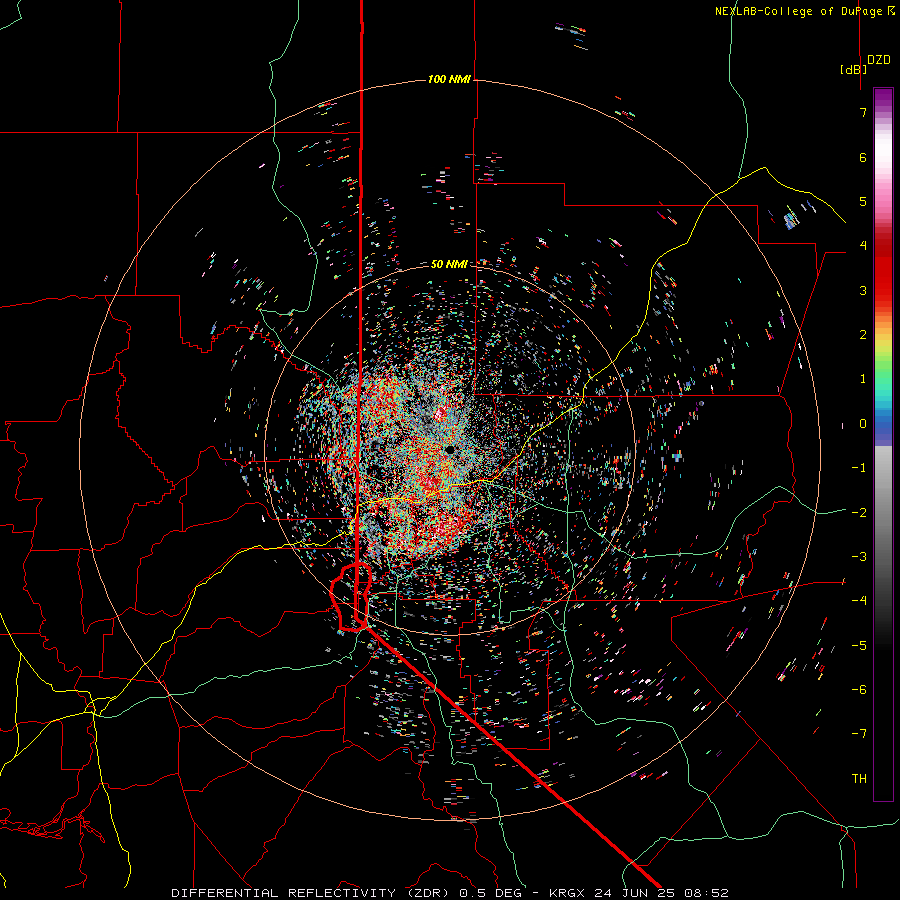Click the -4 value on color scale

click(x=859, y=601)
